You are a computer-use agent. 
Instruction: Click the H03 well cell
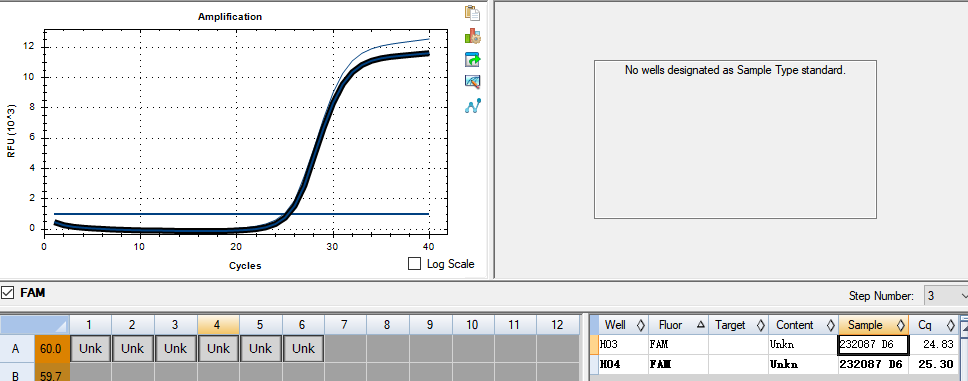click(623, 344)
